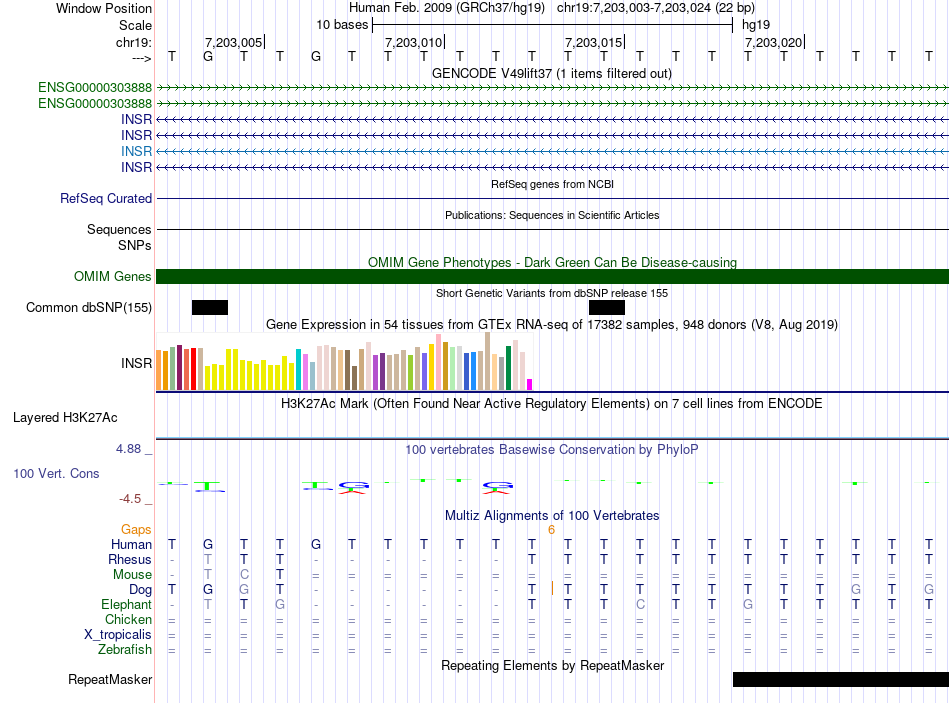950x703 pixels.
Task: Click the first orange GTEx expression bar
Action: pos(160,371)
